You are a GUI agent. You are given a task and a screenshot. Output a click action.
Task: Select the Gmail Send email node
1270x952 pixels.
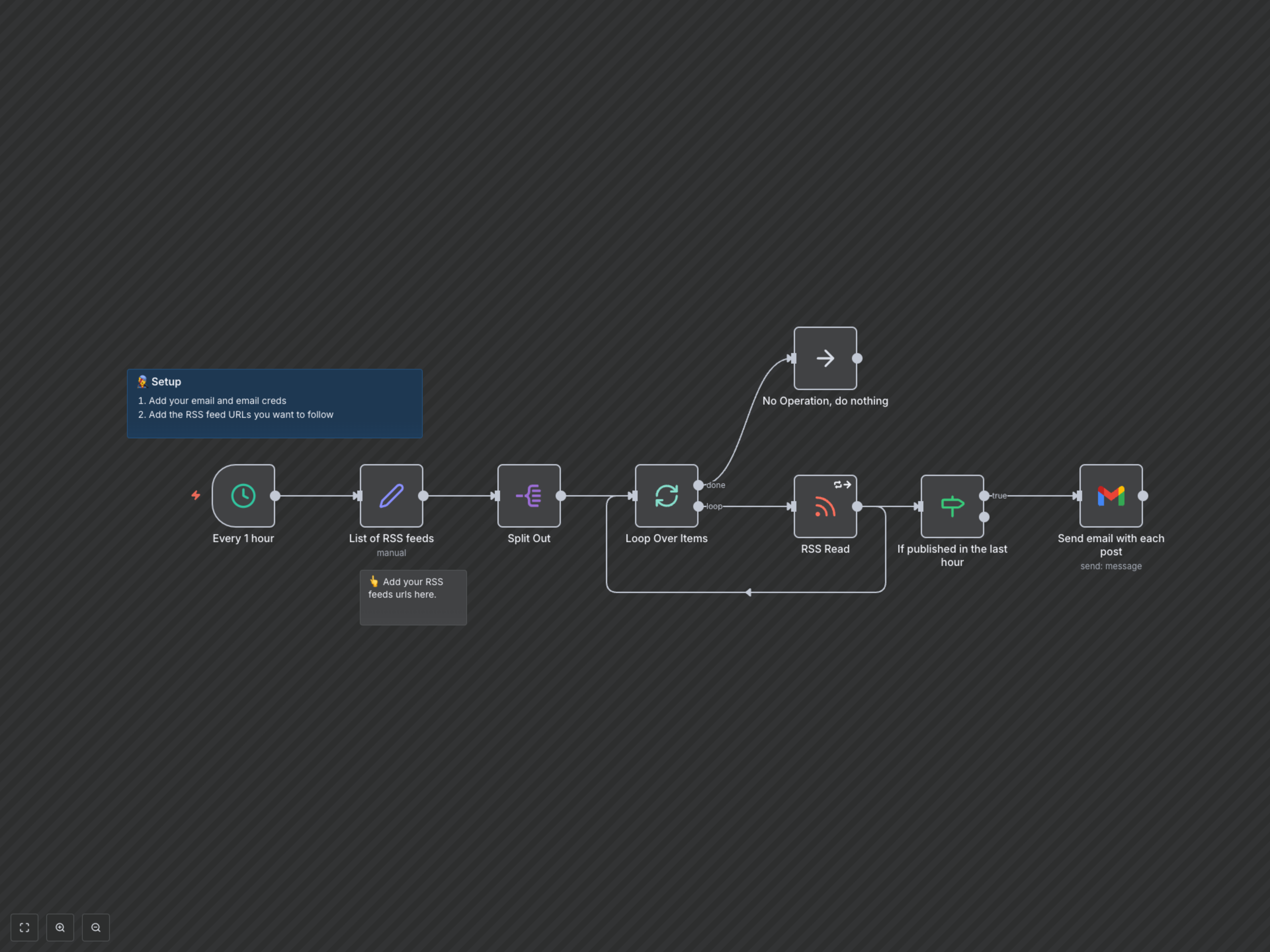point(1111,496)
